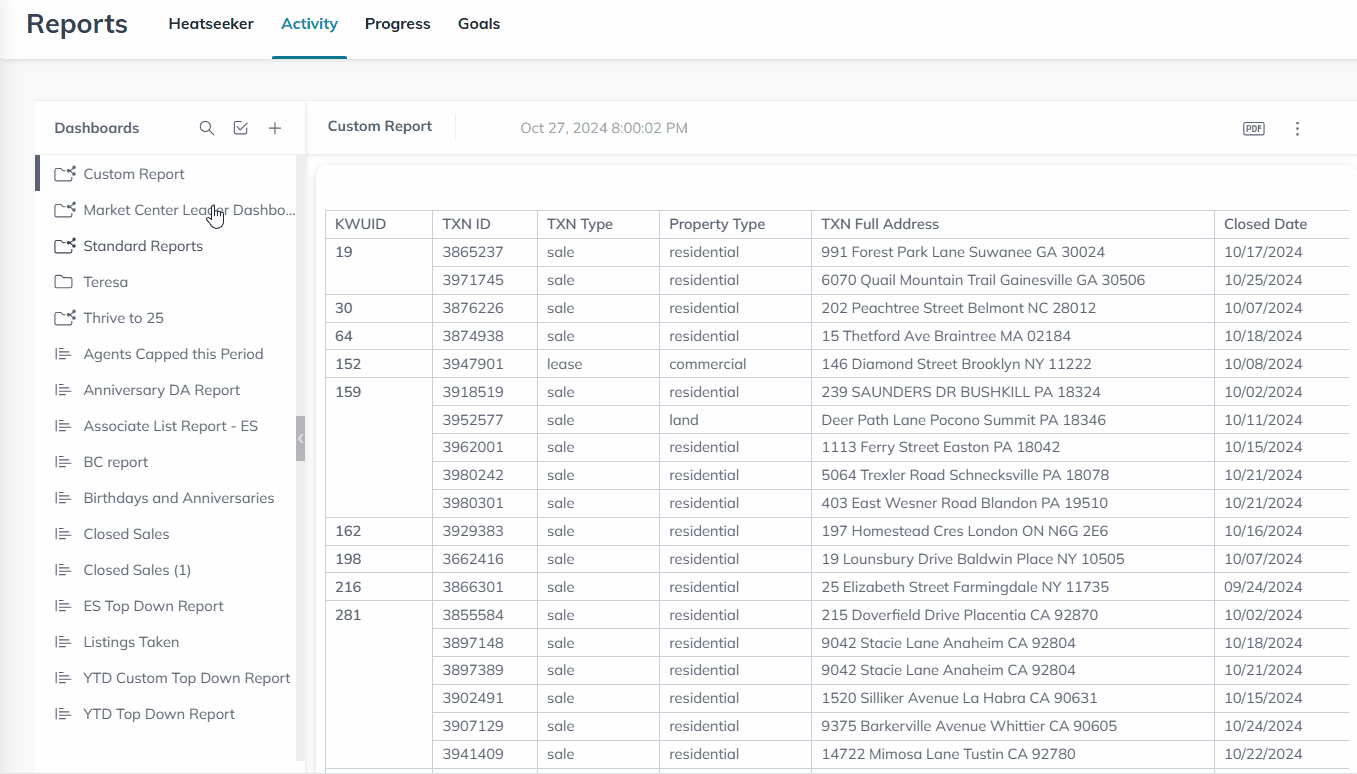Click the Teresa folder icon
The image size is (1357, 774).
pyautogui.click(x=64, y=282)
